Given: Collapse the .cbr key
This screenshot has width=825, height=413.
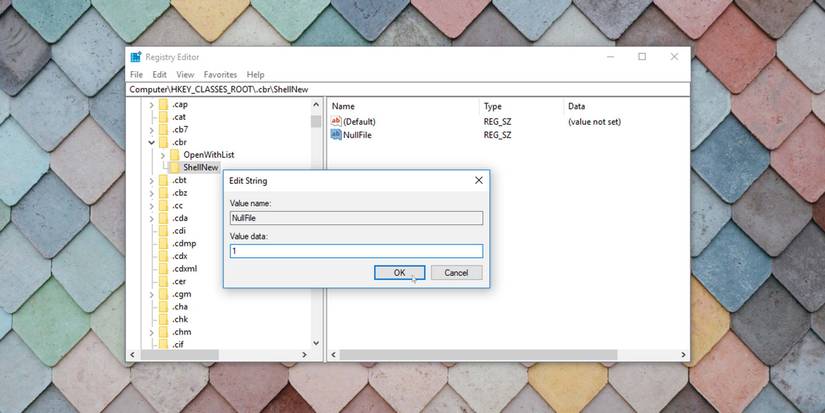Looking at the screenshot, I should [x=152, y=143].
